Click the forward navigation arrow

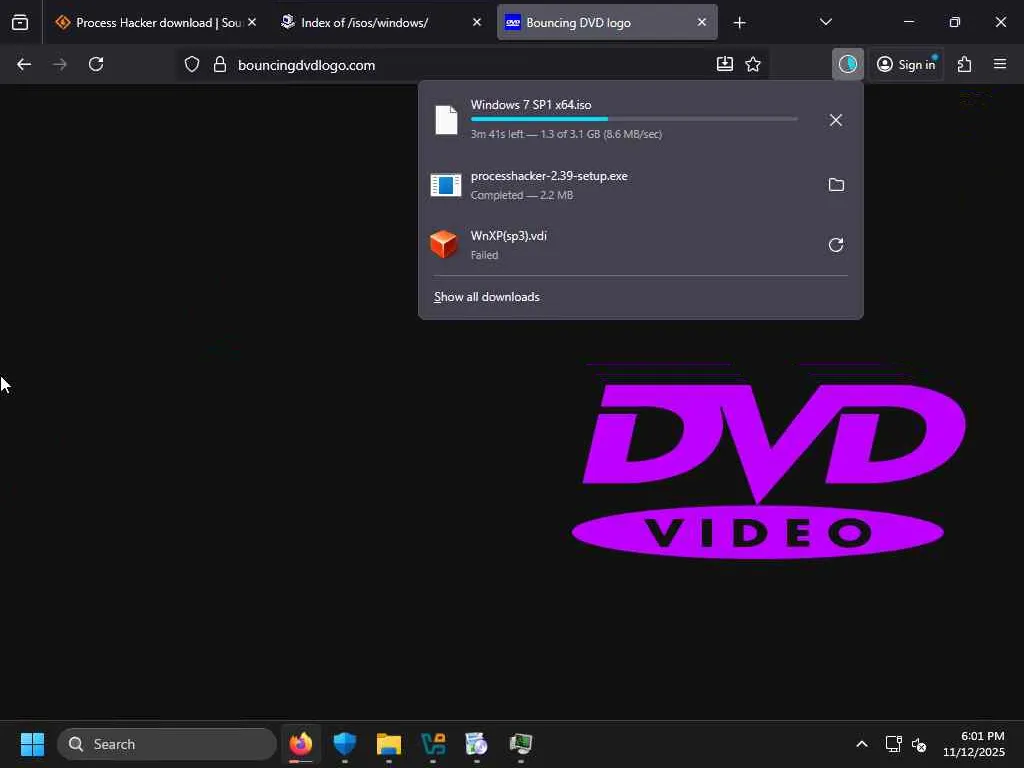pos(59,64)
